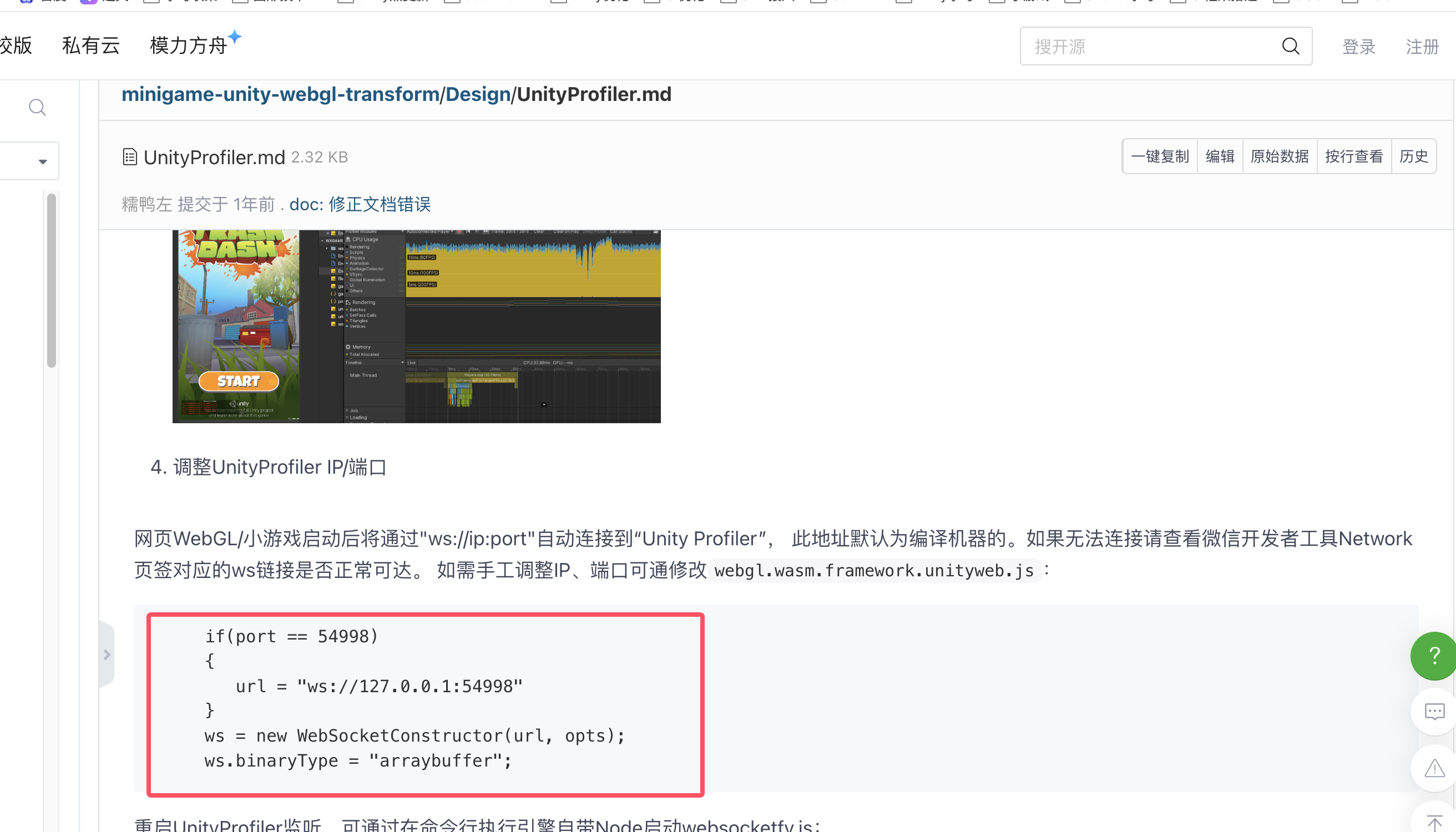Click the green help question-mark button
The image size is (1456, 832).
pos(1434,656)
